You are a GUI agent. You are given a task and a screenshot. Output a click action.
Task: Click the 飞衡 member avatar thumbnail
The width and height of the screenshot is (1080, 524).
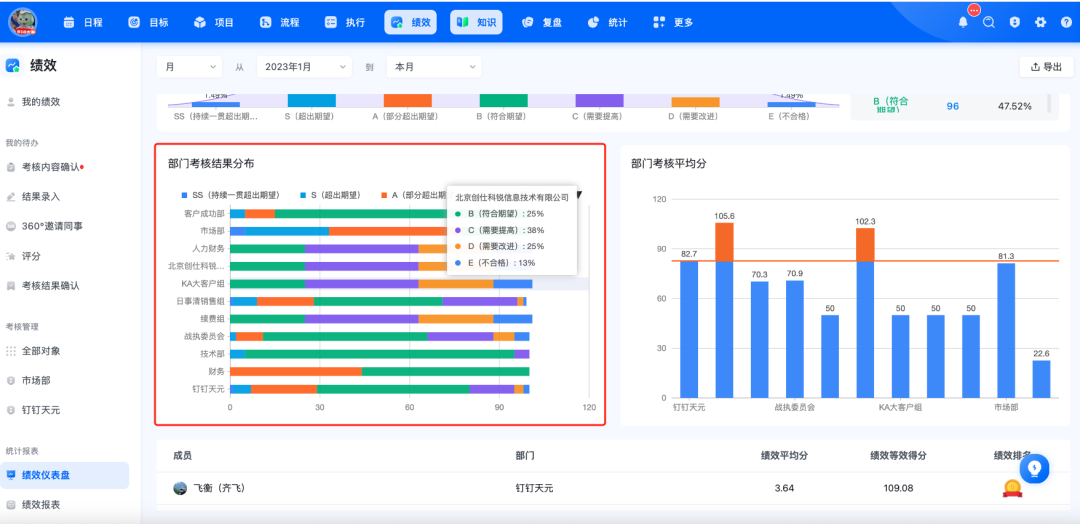tap(180, 488)
